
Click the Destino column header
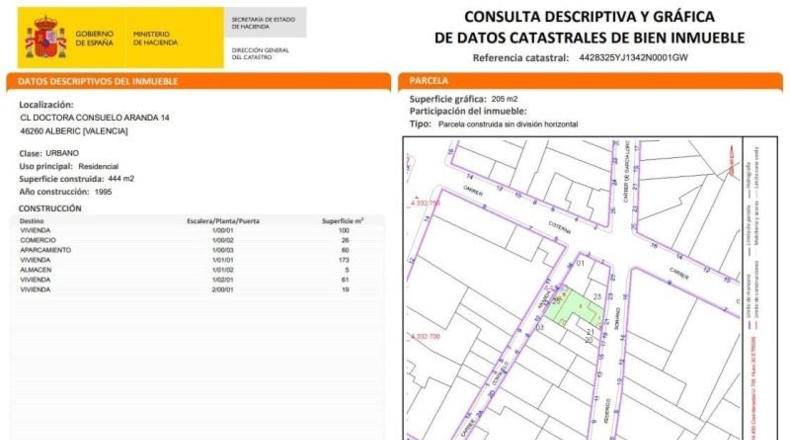click(32, 221)
